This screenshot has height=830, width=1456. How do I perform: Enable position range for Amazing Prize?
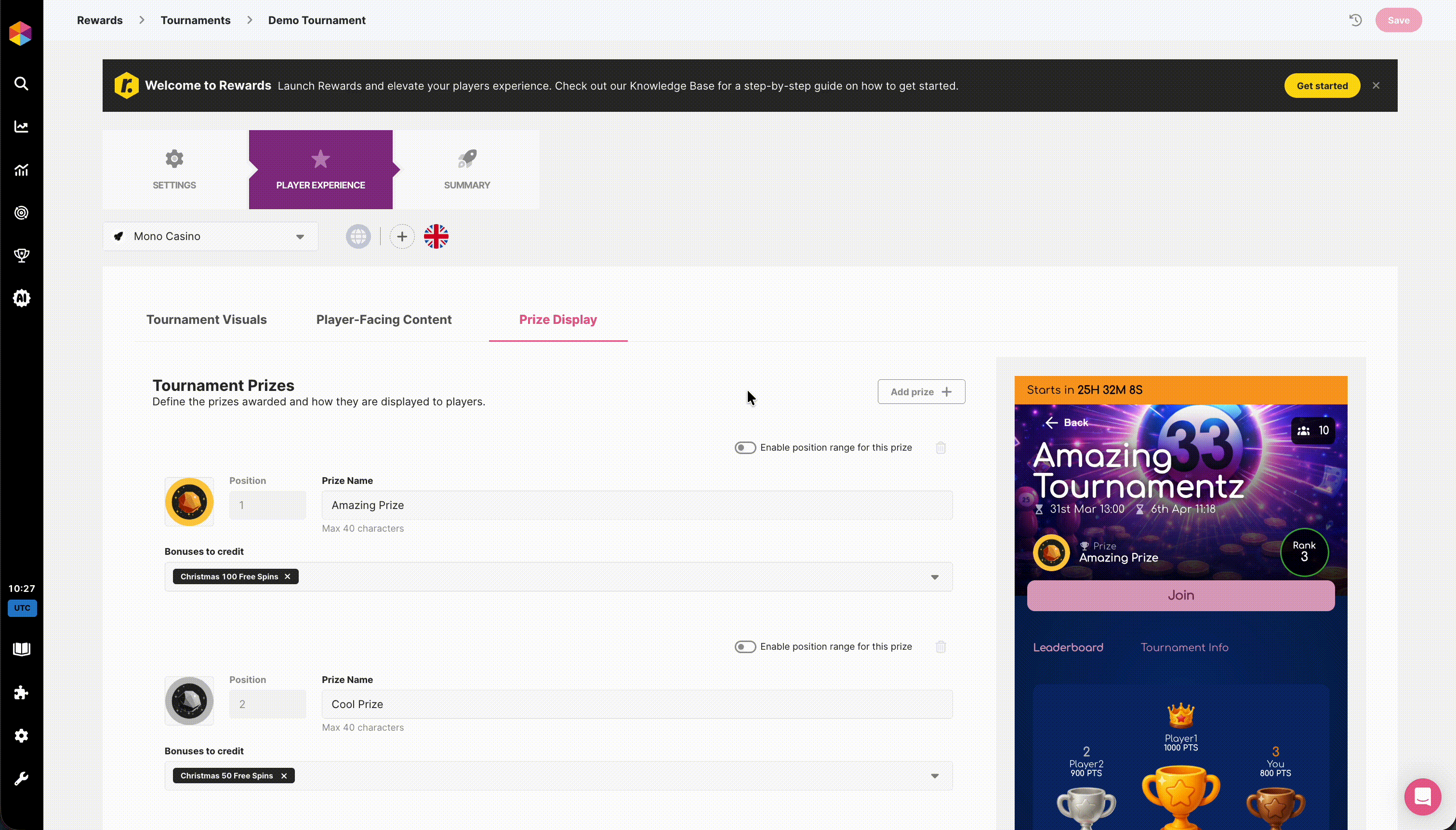(745, 447)
